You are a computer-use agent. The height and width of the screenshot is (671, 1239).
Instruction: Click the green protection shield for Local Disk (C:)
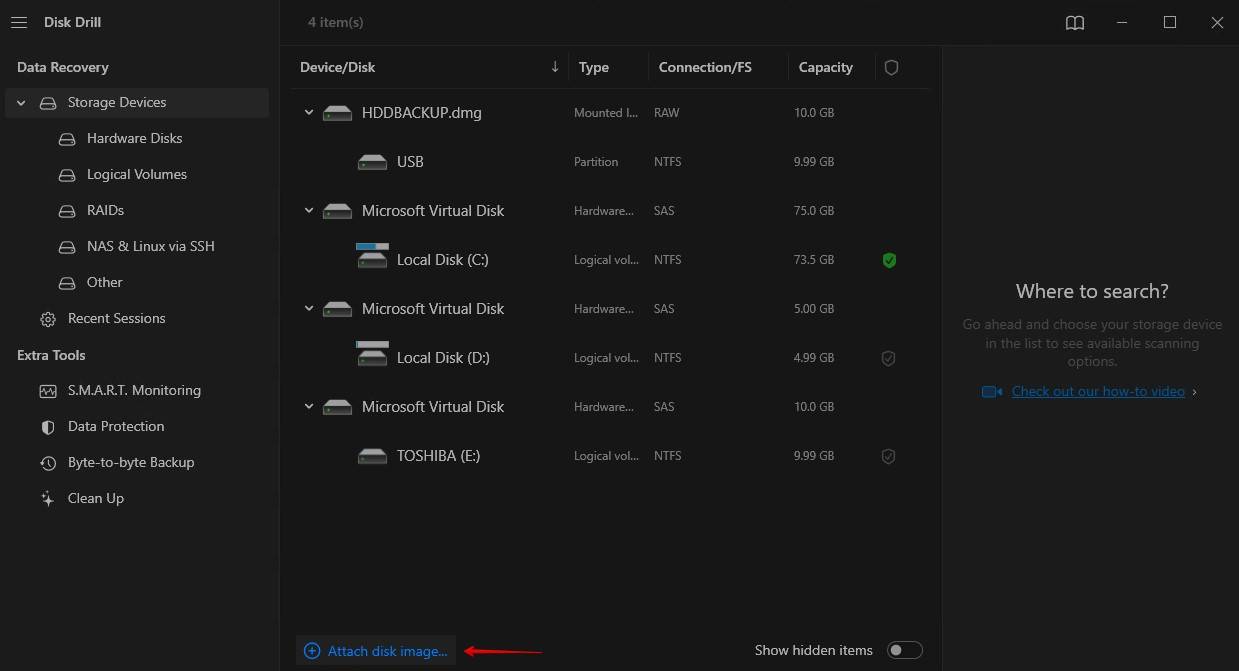[889, 260]
